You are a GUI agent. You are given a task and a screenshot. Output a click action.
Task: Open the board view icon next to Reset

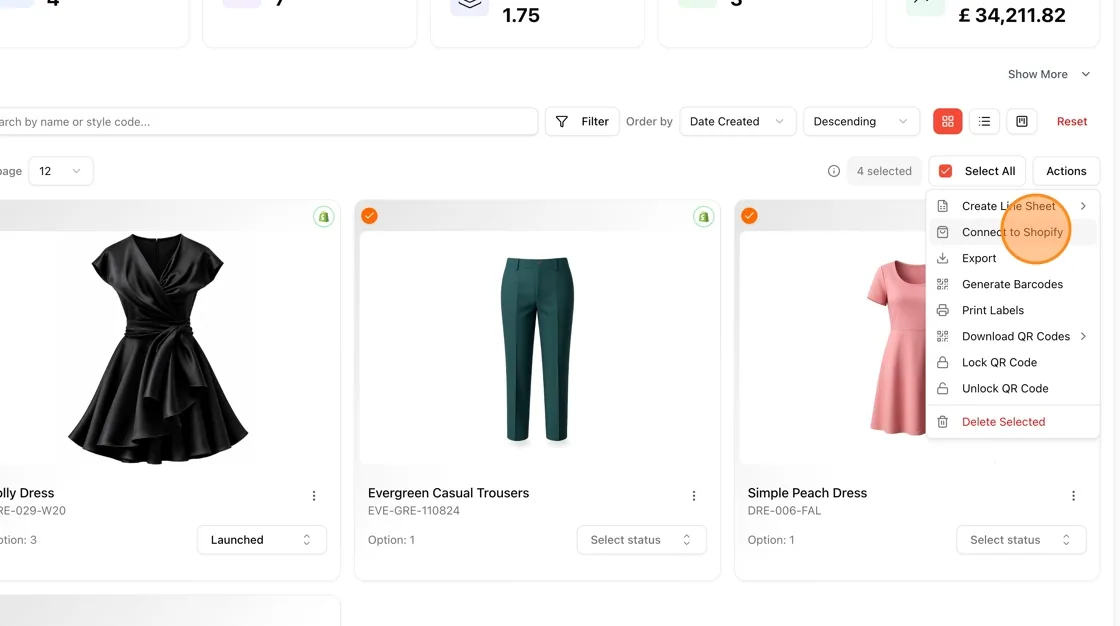1021,121
